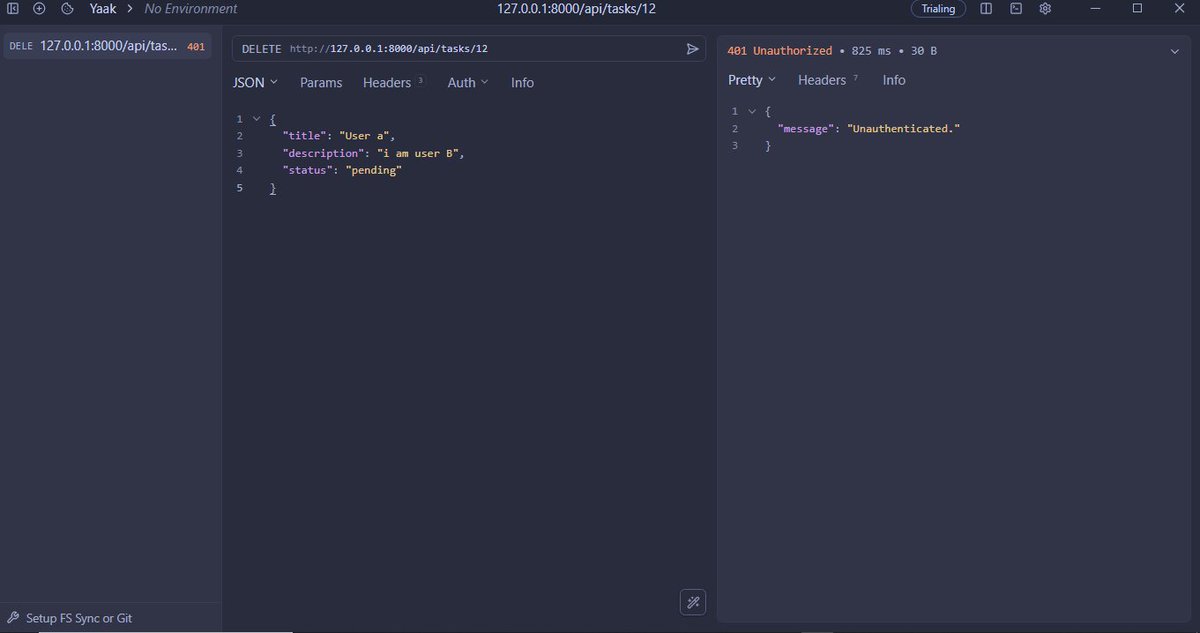Open the settings gear icon
Viewport: 1200px width, 633px height.
coord(1045,8)
